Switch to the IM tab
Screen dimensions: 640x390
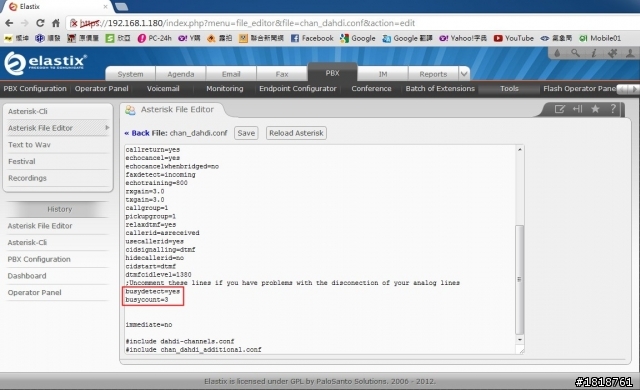382,74
